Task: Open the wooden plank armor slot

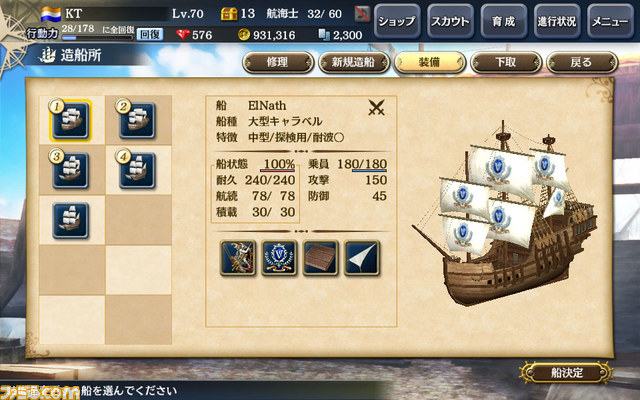Action: coord(320,258)
